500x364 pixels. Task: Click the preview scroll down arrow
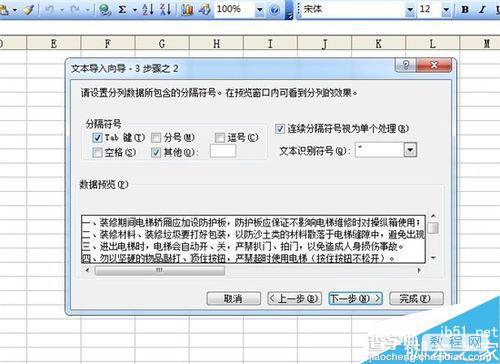pyautogui.click(x=433, y=258)
